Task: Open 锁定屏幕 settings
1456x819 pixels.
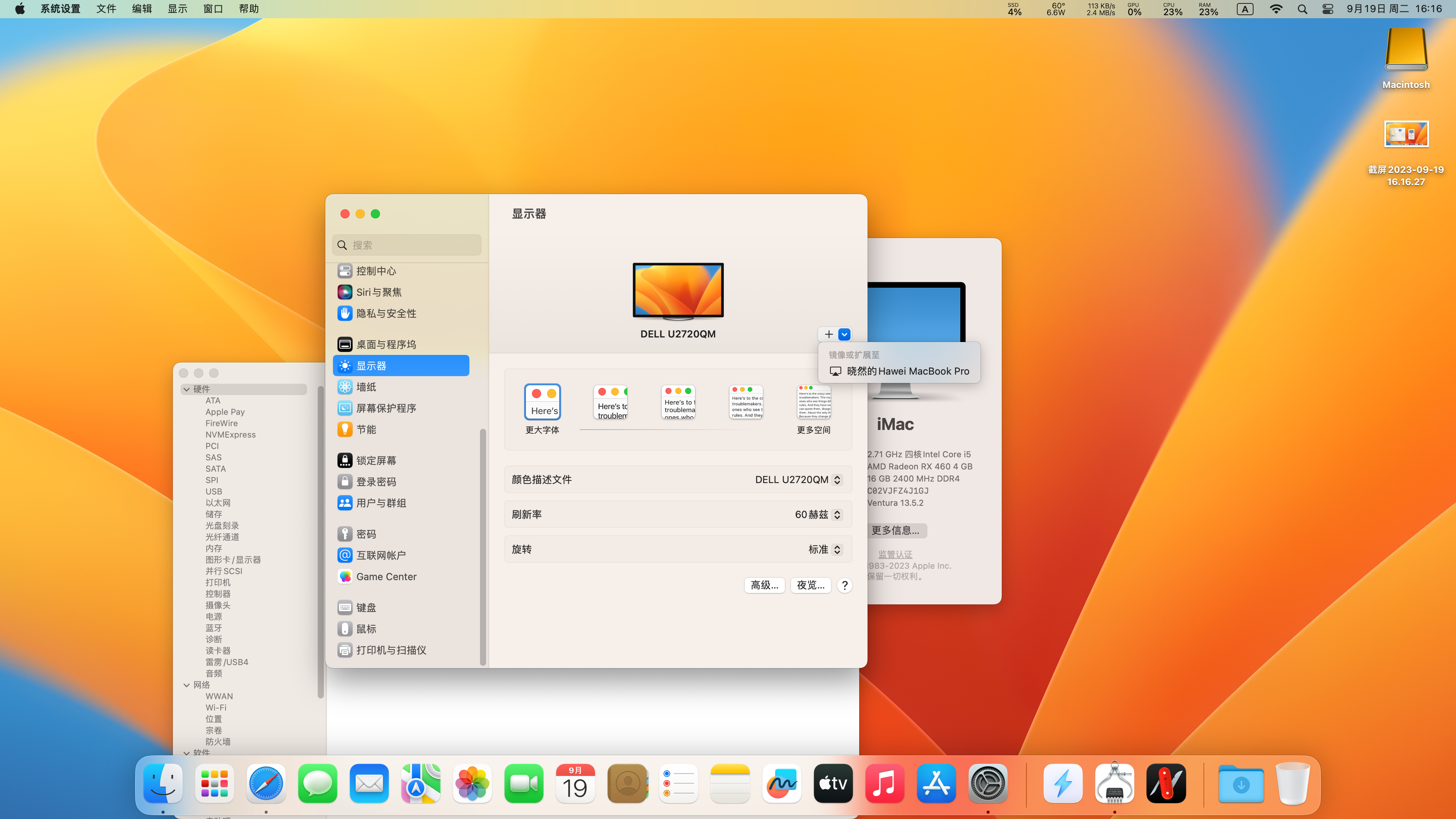Action: [375, 461]
